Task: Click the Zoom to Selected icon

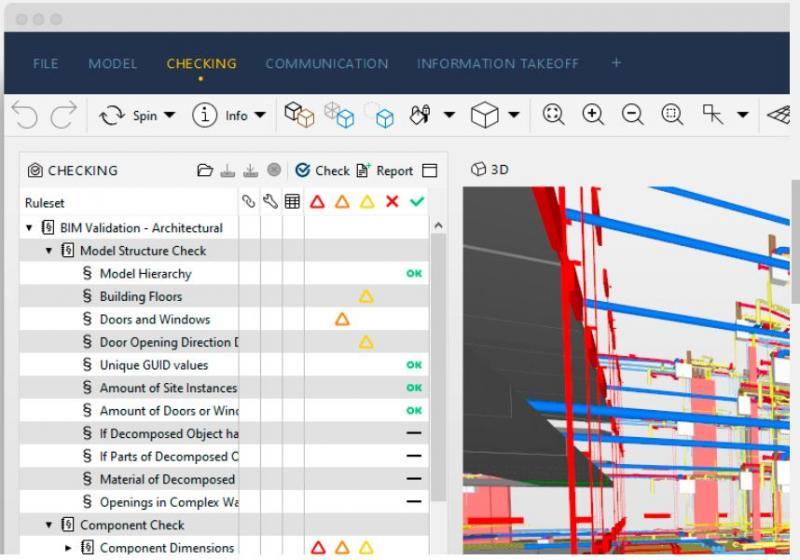Action: tap(672, 114)
